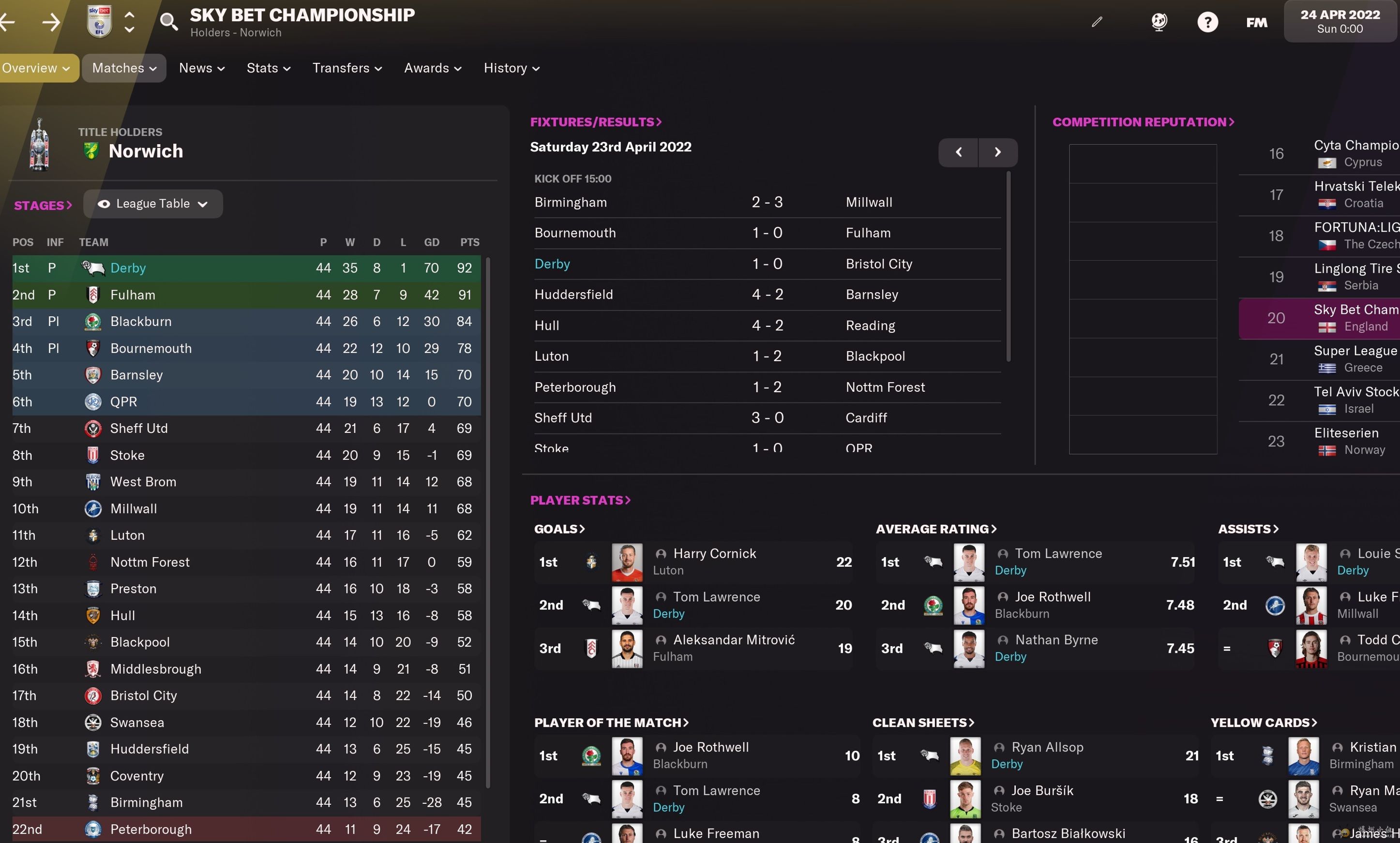Select Derby in the Derby v Bristol City fixture

pos(552,264)
